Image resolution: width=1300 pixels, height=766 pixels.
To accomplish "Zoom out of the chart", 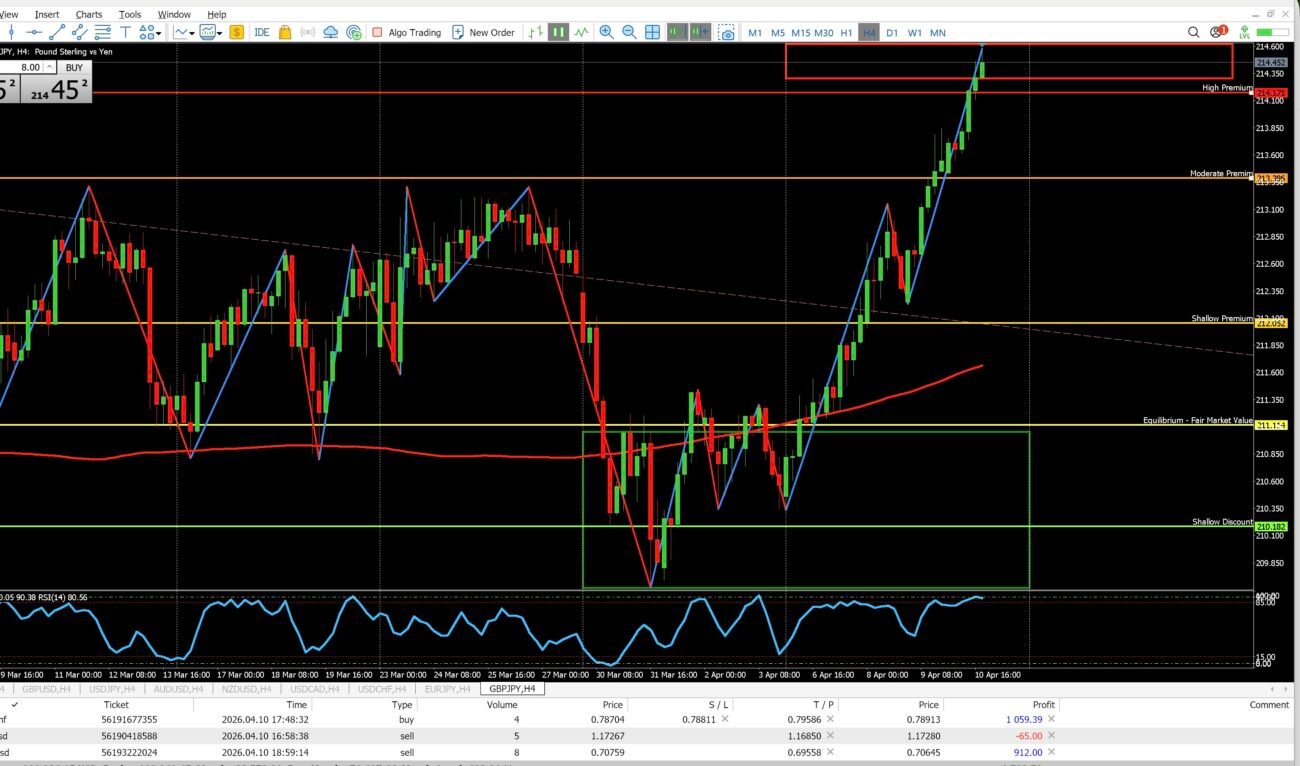I will [629, 32].
